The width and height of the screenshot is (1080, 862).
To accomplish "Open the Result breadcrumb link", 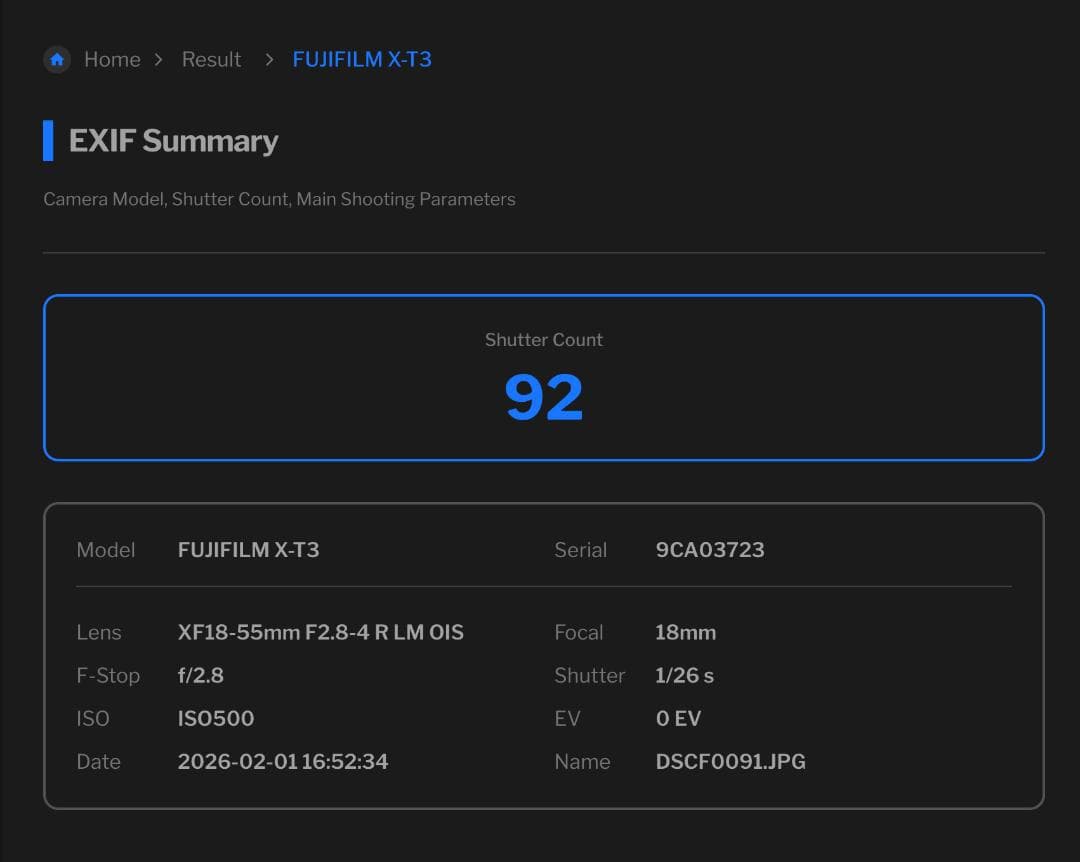I will pos(211,60).
